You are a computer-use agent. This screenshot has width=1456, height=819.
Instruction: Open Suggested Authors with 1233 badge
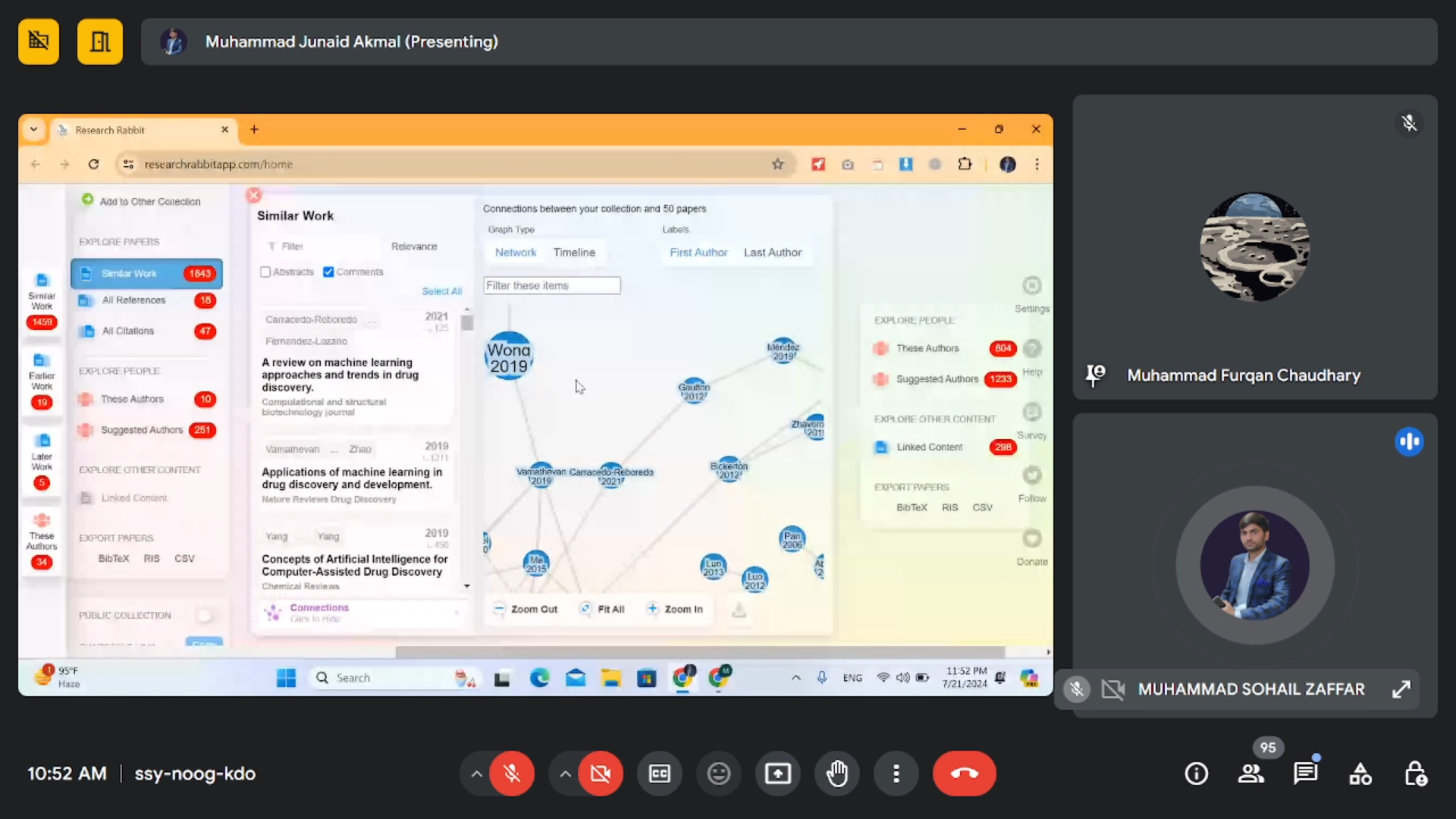point(945,379)
